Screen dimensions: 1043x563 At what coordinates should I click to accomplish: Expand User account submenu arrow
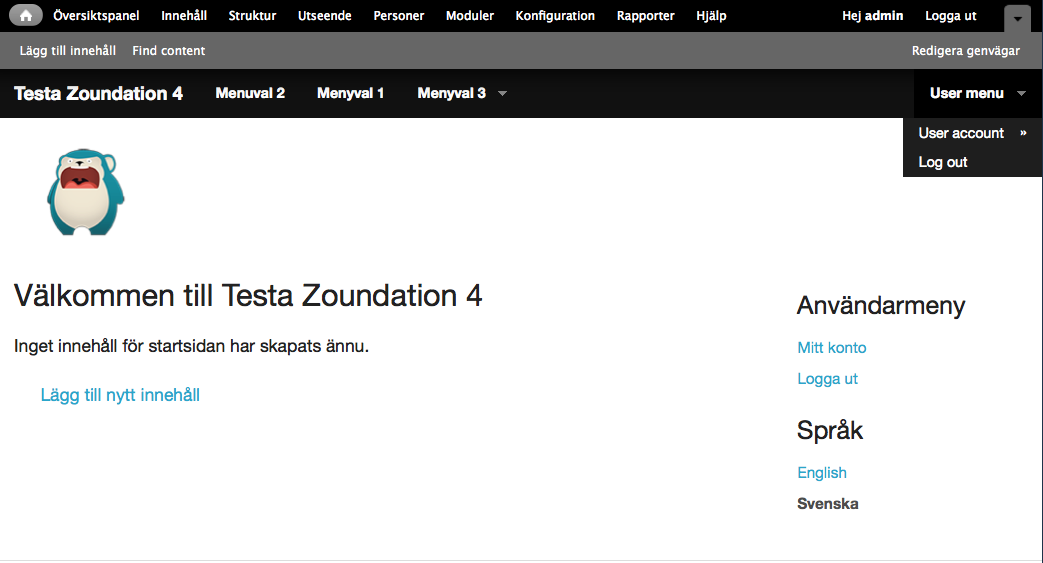[1023, 133]
